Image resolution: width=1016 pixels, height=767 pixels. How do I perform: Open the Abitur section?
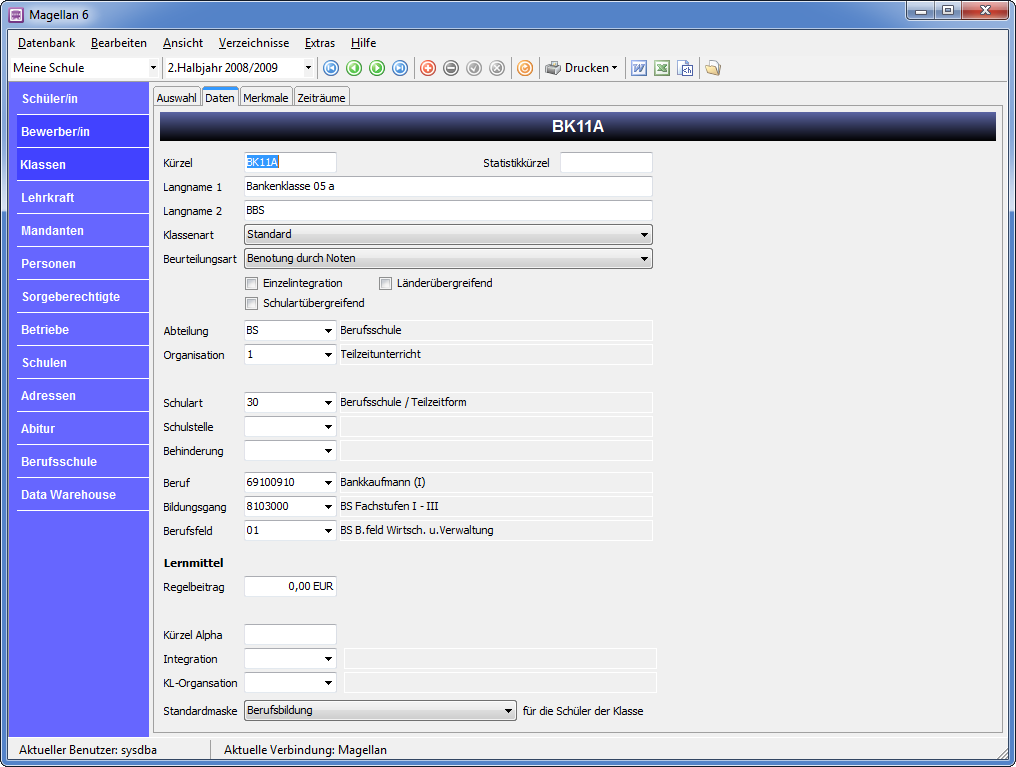[83, 429]
